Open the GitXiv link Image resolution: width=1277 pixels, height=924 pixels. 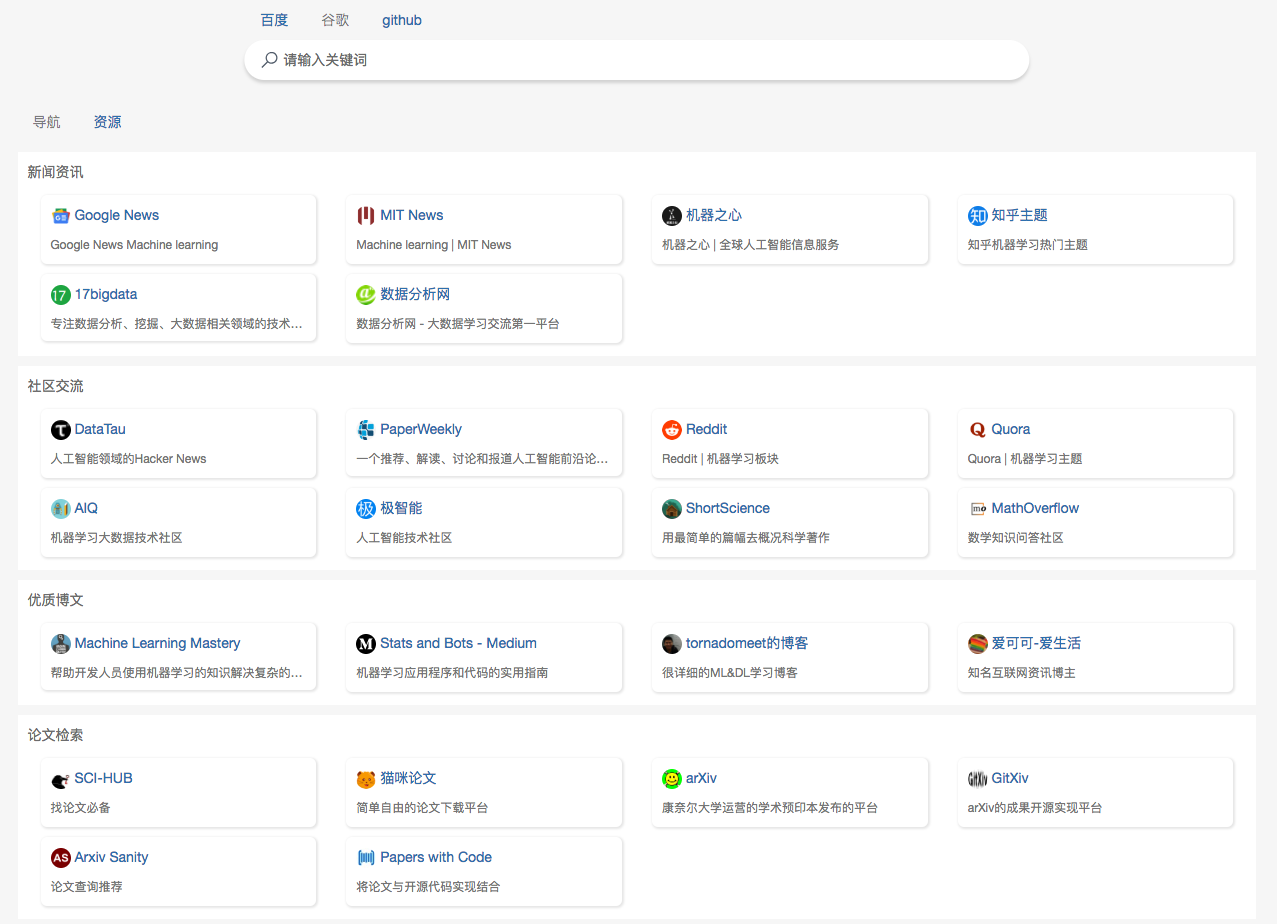pos(1010,778)
